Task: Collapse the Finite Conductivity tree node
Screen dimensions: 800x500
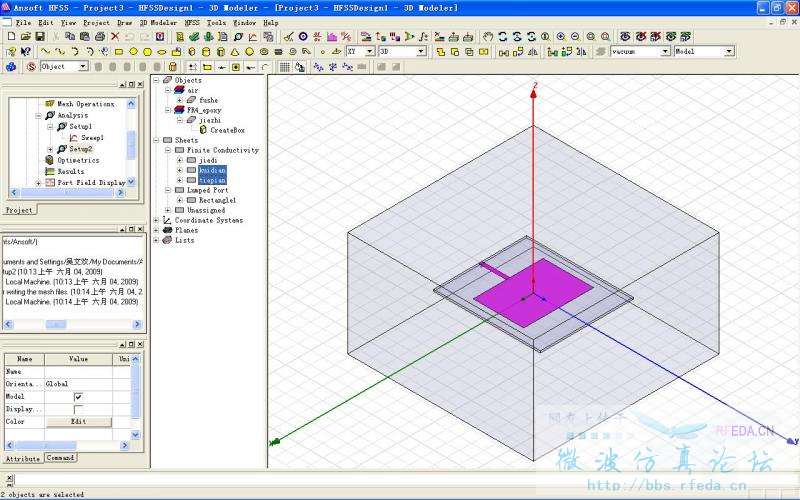Action: pyautogui.click(x=168, y=150)
